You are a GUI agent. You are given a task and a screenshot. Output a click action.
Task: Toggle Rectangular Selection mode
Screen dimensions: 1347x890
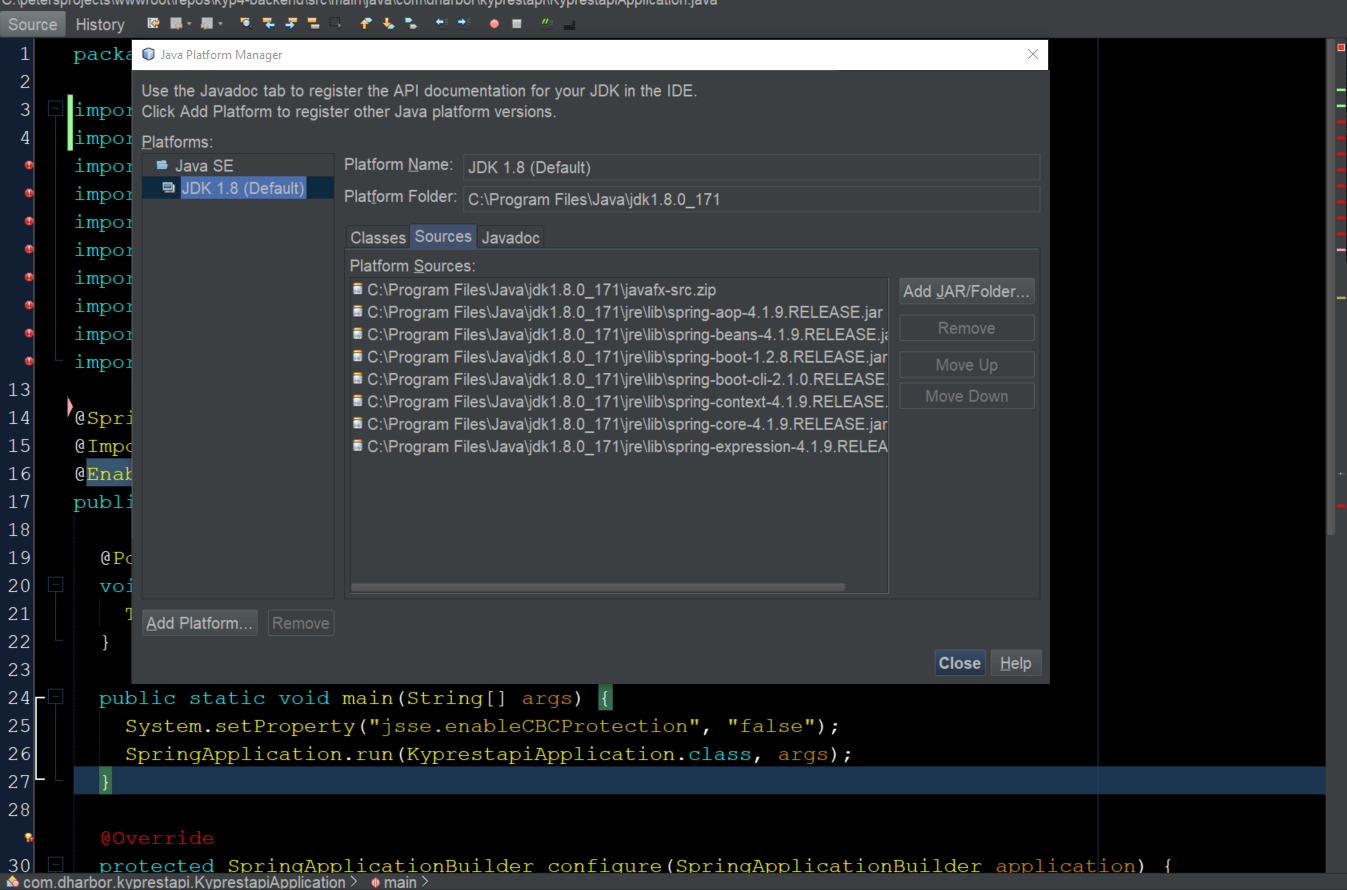point(334,23)
